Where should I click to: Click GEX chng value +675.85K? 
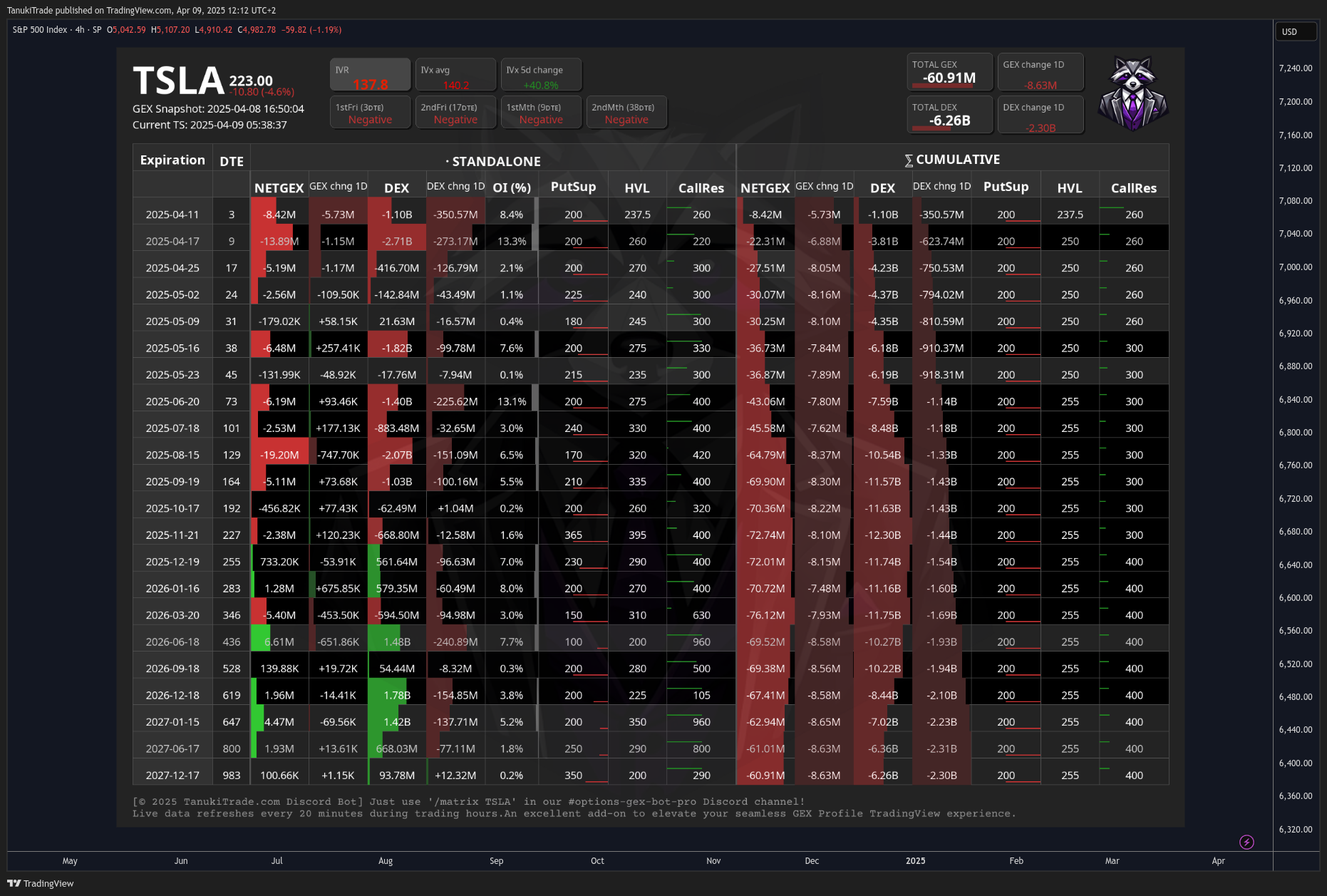tap(338, 588)
